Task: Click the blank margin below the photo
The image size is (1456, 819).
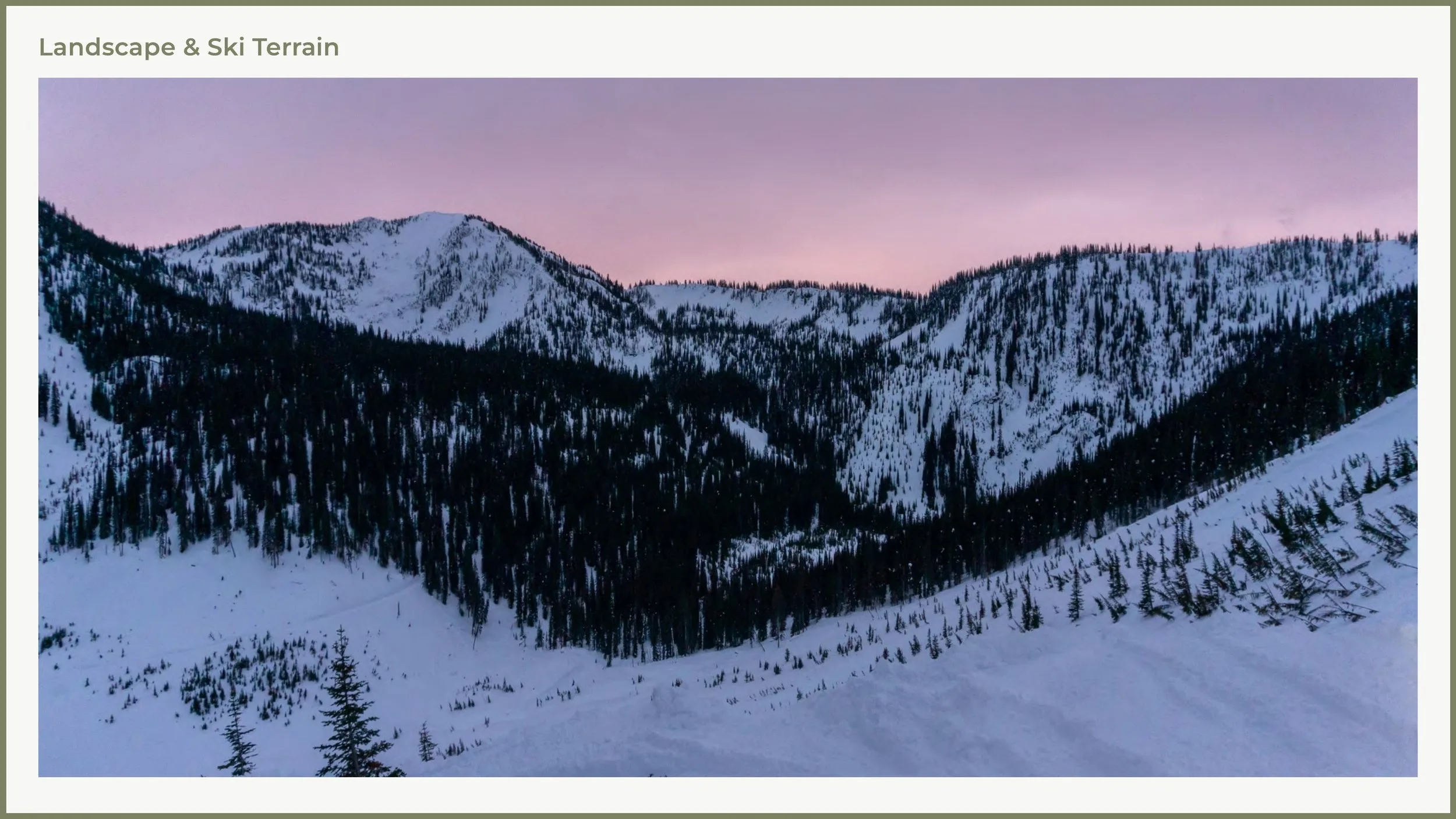Action: point(728,794)
